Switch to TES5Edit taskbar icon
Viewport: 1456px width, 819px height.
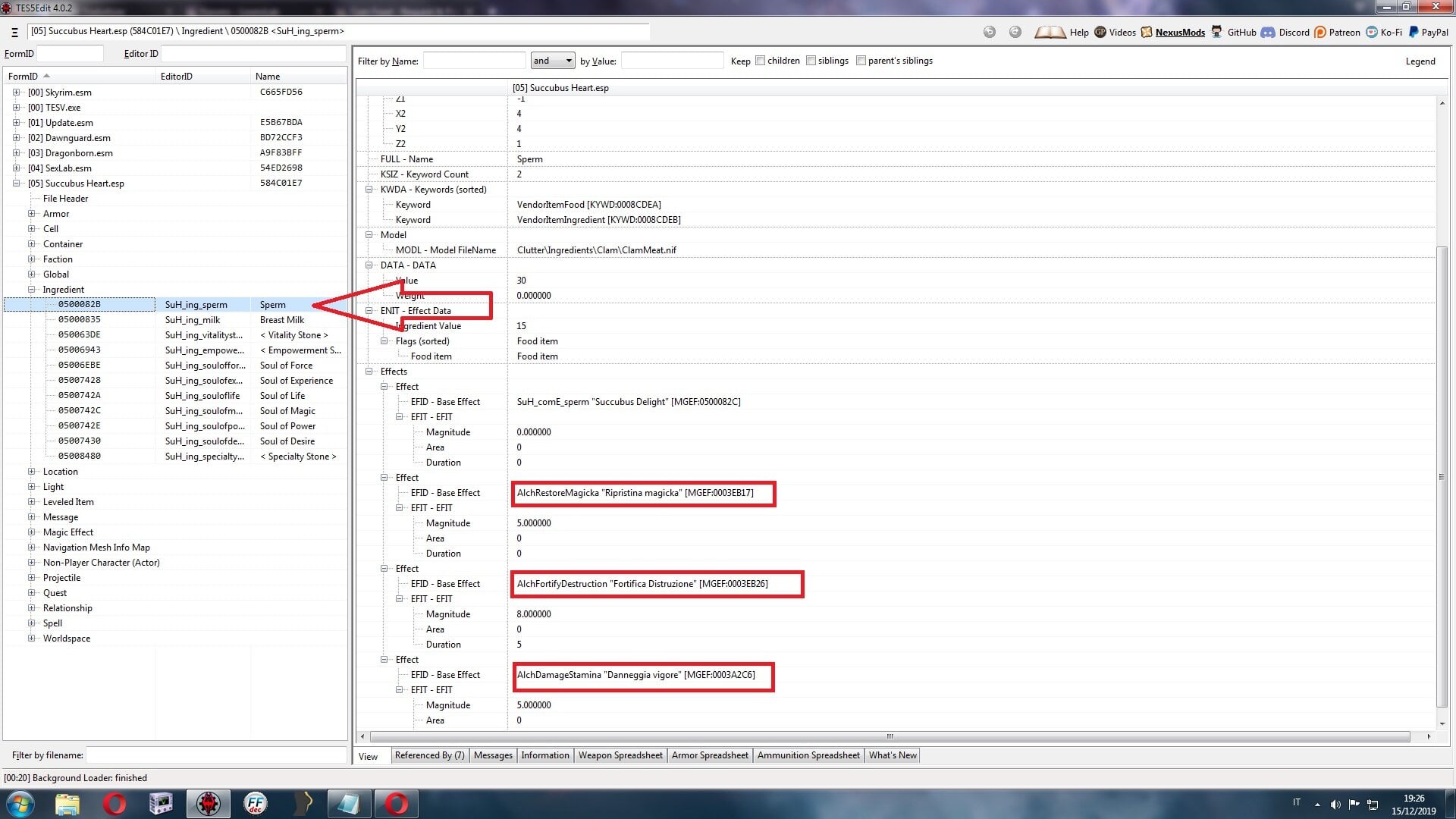click(x=209, y=804)
